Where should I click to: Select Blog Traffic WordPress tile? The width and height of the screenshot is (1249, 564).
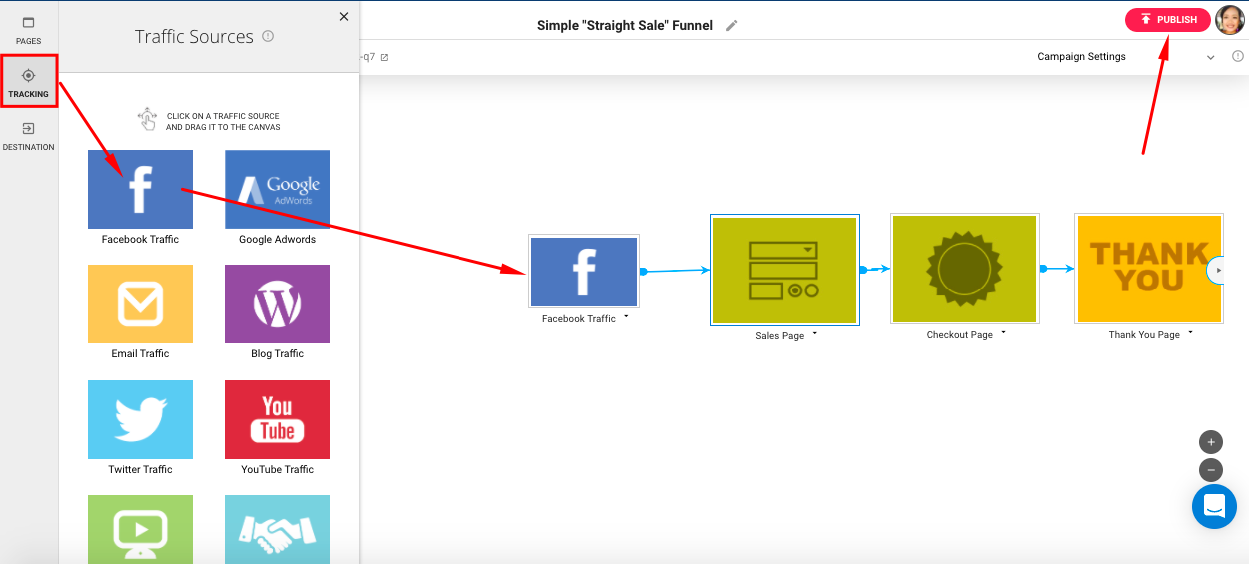coord(277,304)
